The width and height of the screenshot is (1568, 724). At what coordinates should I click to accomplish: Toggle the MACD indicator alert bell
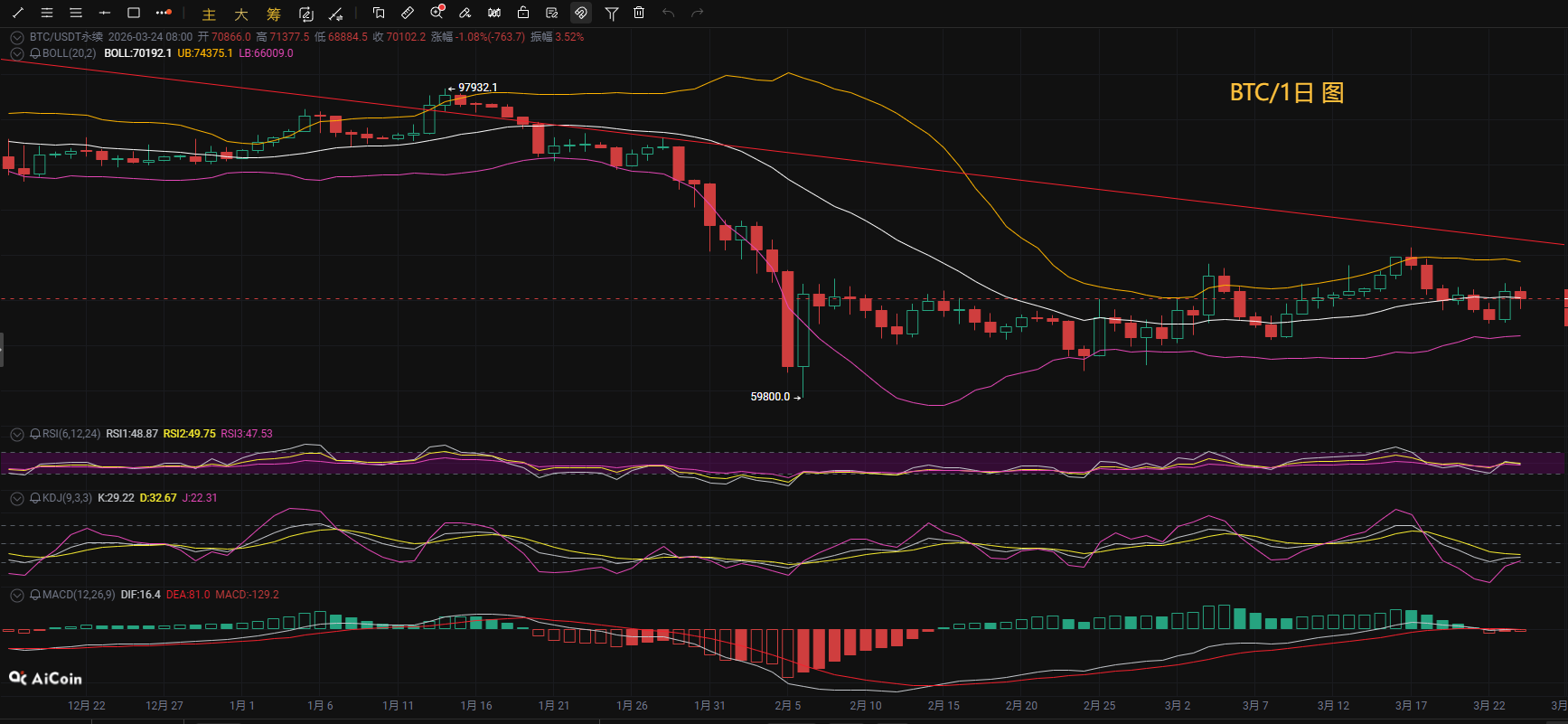point(35,595)
